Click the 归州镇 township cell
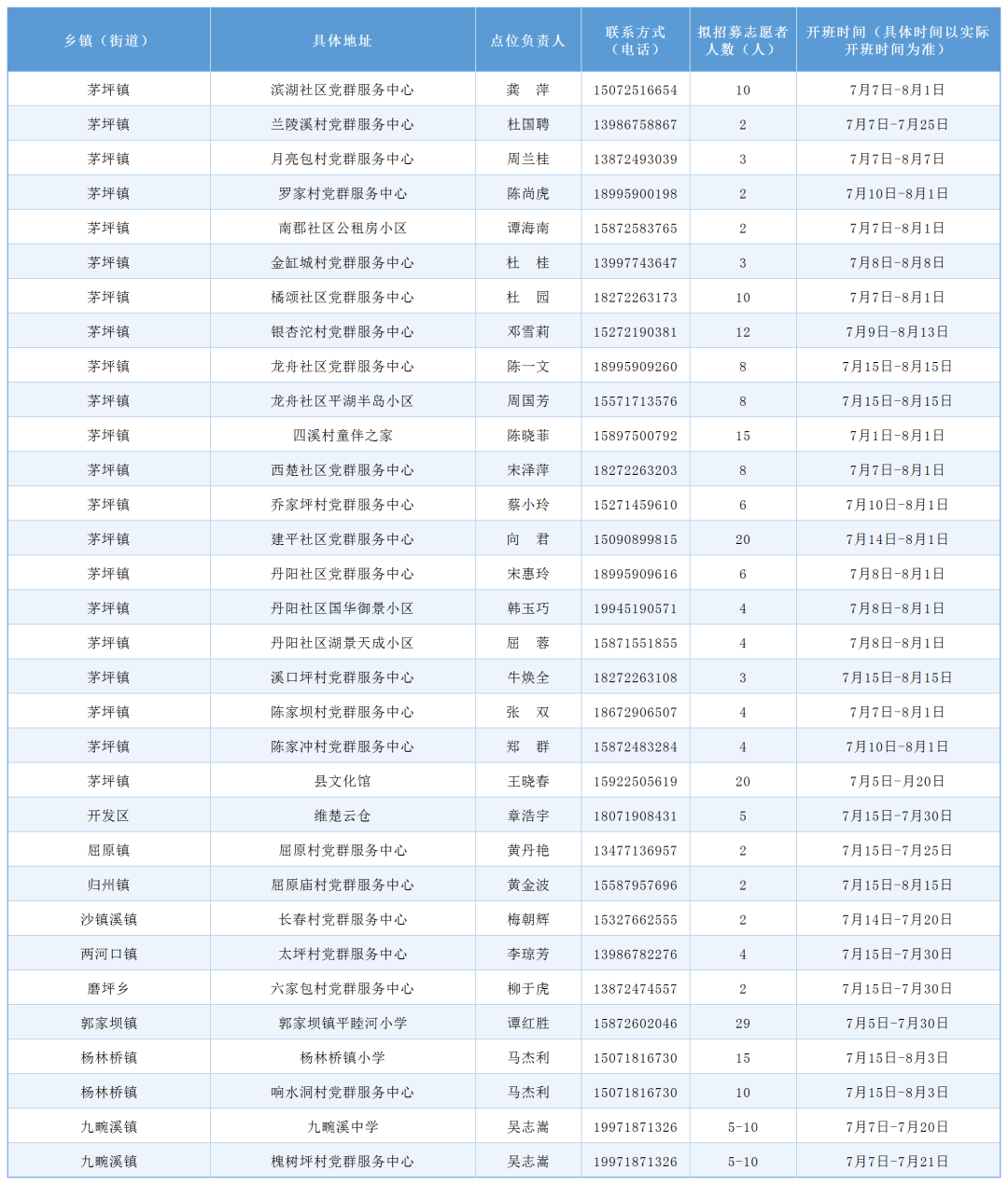 [x=108, y=885]
